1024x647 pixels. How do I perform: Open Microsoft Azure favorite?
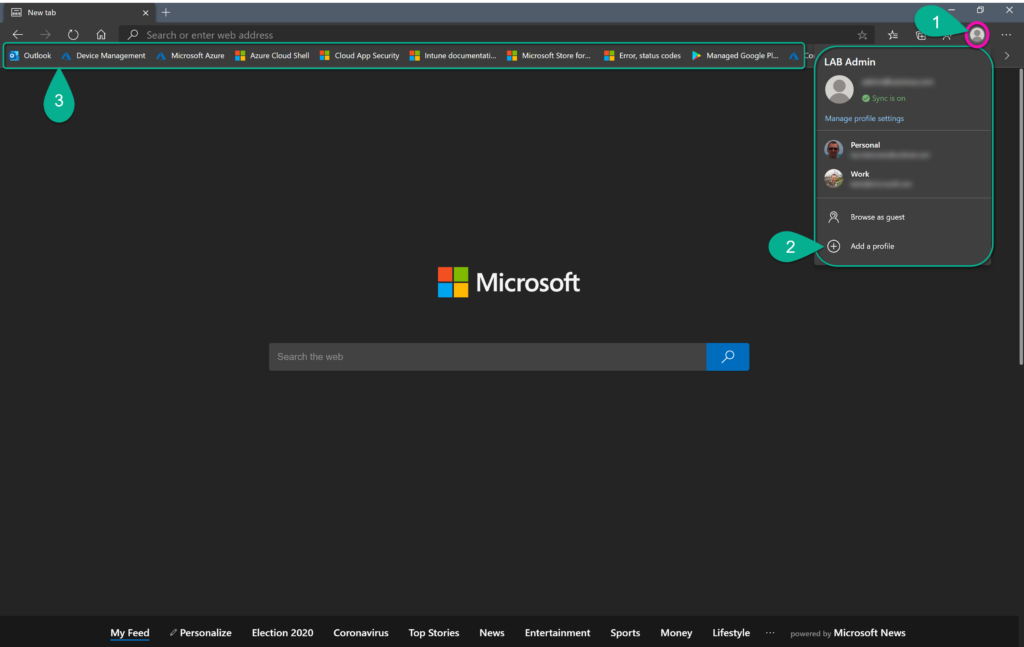[190, 55]
